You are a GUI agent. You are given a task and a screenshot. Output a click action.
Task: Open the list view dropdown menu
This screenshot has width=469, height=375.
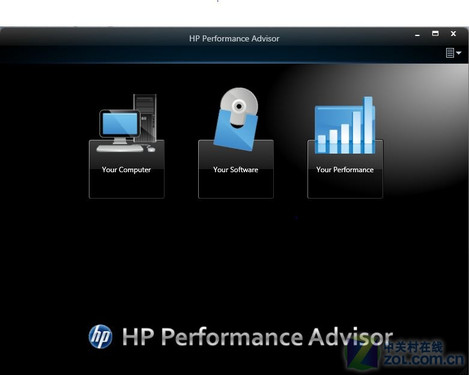point(453,53)
